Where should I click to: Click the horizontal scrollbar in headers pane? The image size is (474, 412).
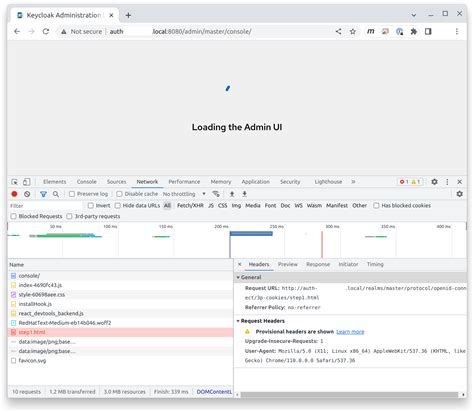click(349, 395)
